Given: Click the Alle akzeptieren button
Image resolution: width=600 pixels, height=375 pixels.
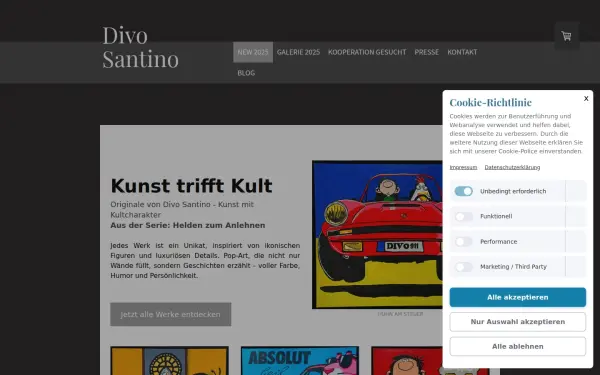Looking at the screenshot, I should (518, 297).
